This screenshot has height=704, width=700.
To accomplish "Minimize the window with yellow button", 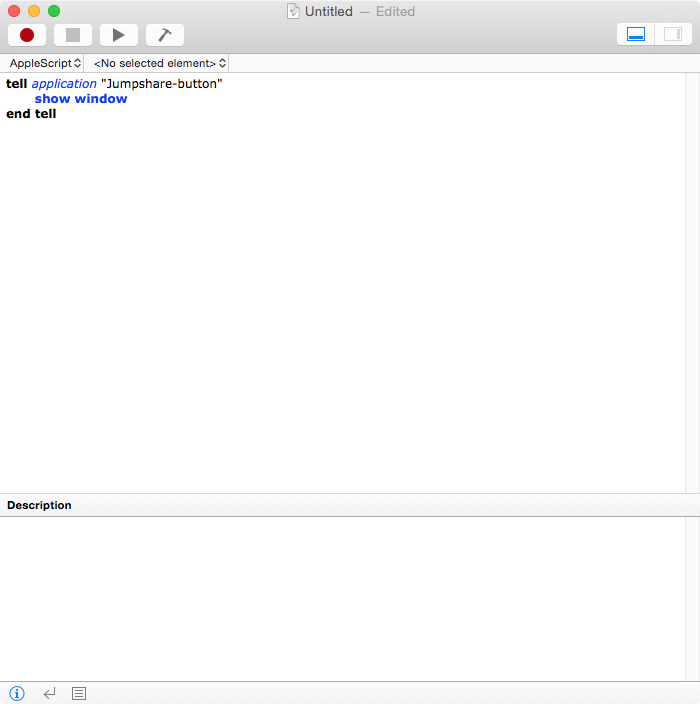I will [34, 11].
